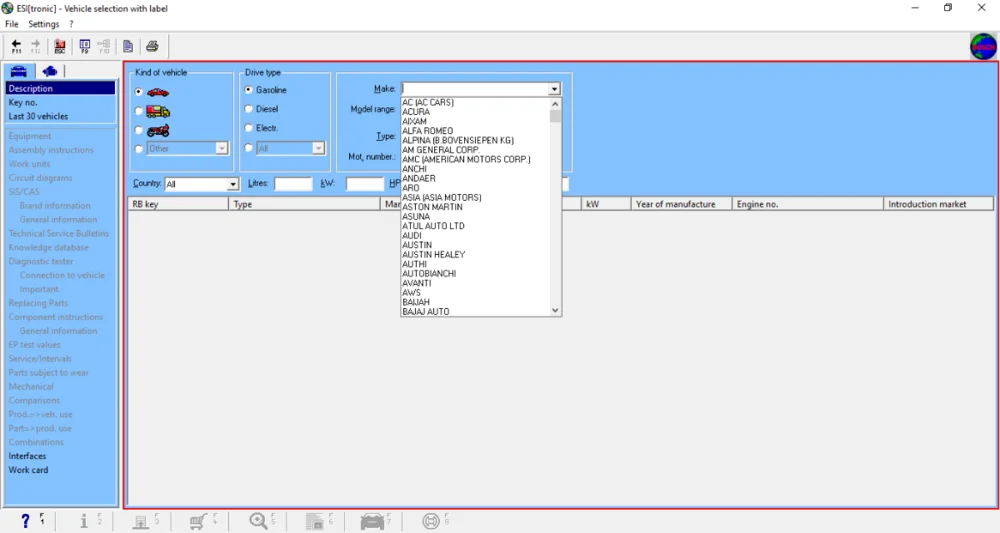Image resolution: width=1000 pixels, height=533 pixels.
Task: Open Interfaces in the sidebar
Action: [x=27, y=456]
